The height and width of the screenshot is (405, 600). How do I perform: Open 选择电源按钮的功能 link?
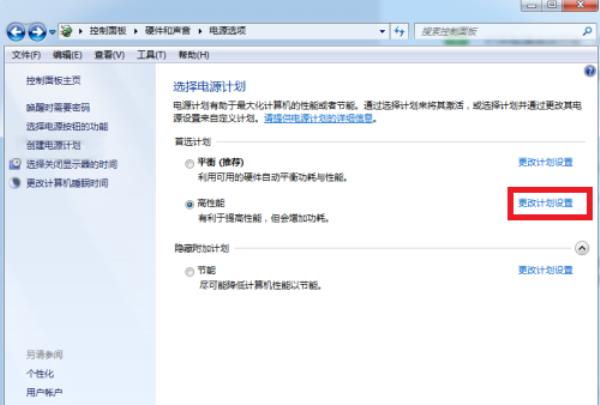tap(67, 126)
